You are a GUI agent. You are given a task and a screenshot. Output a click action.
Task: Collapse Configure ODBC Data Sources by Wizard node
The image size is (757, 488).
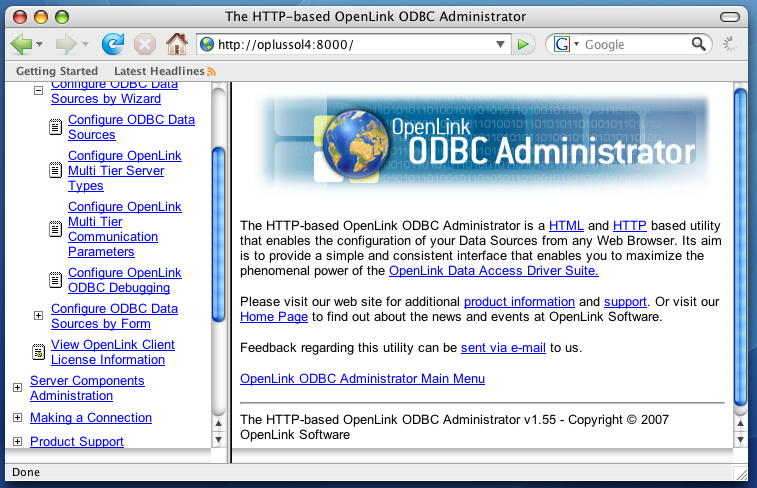[x=39, y=90]
